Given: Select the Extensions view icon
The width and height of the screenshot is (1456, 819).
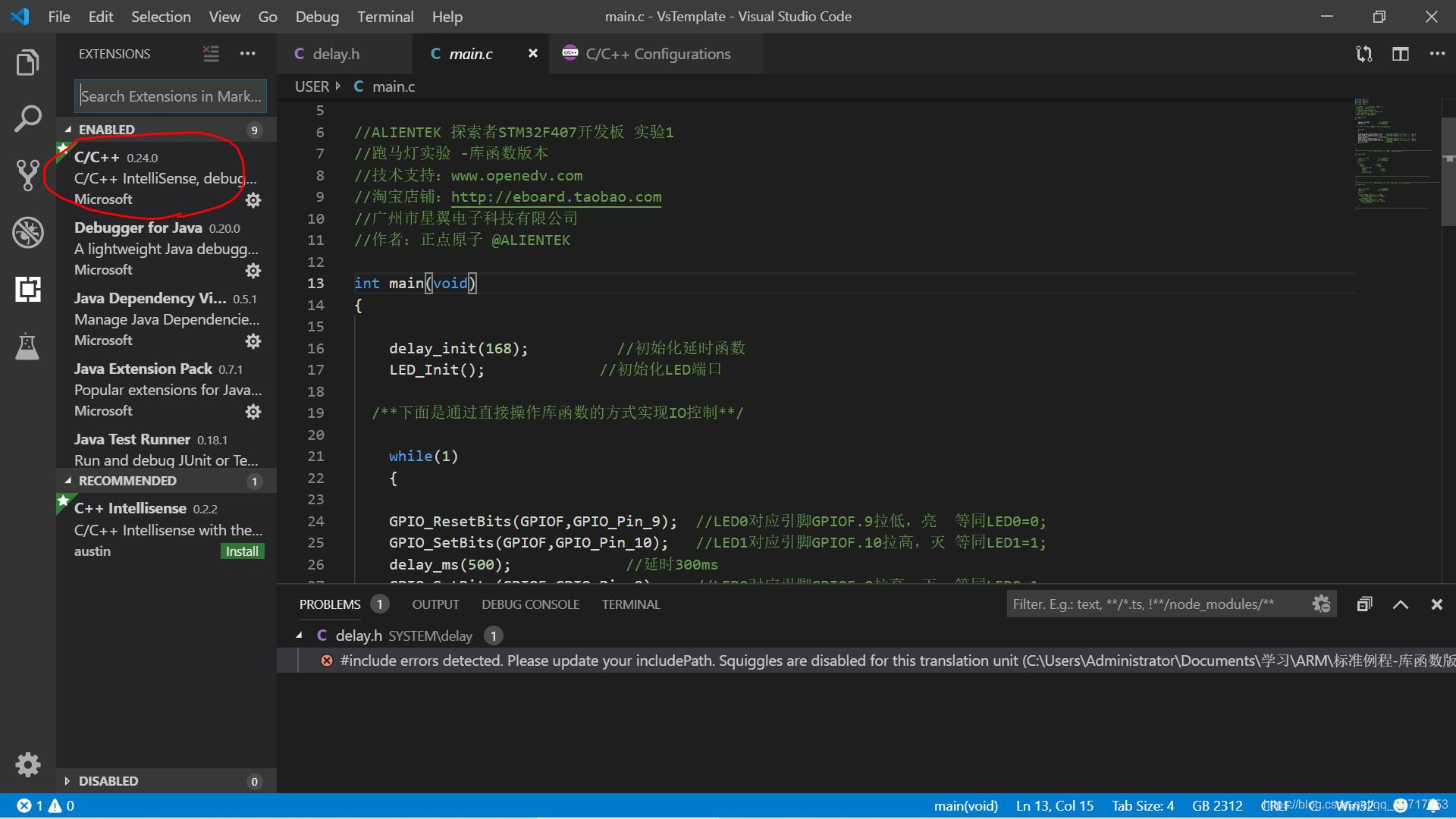Looking at the screenshot, I should point(27,289).
